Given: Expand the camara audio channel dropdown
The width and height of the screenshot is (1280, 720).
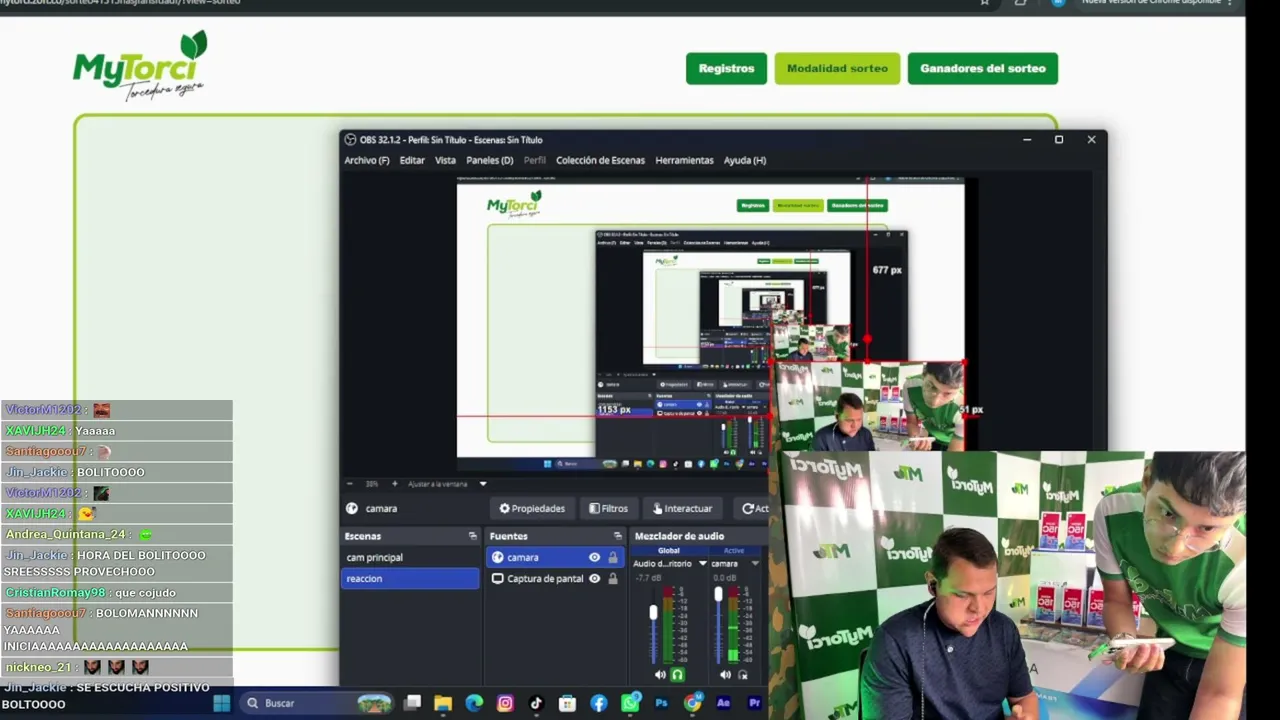Looking at the screenshot, I should (x=755, y=563).
